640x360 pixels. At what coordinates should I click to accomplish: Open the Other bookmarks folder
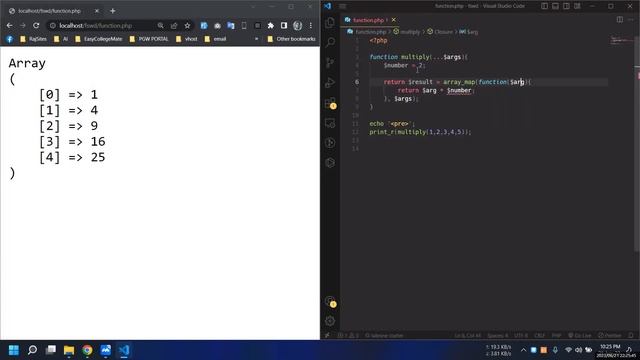291,39
